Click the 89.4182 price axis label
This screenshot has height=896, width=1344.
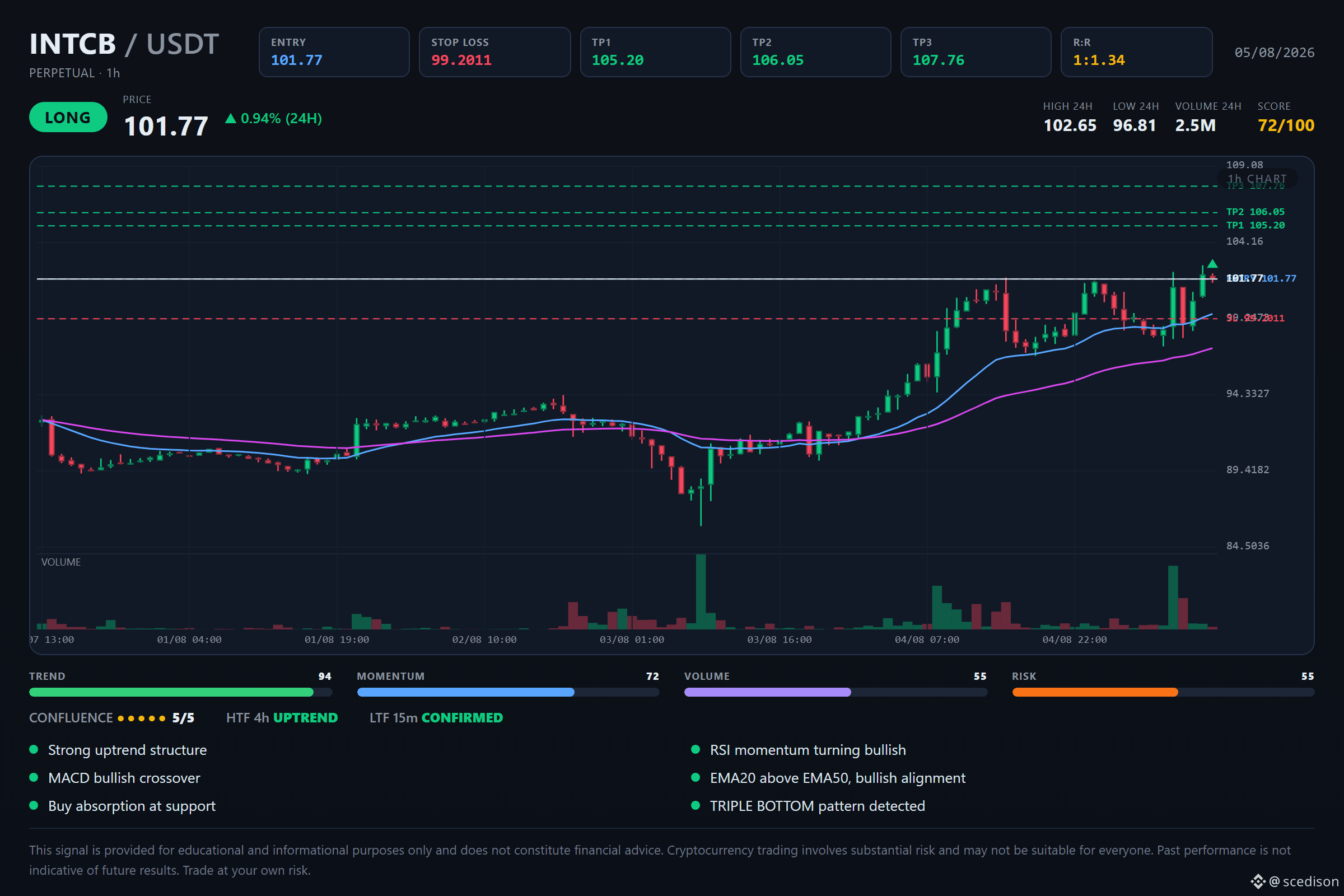pyautogui.click(x=1248, y=470)
